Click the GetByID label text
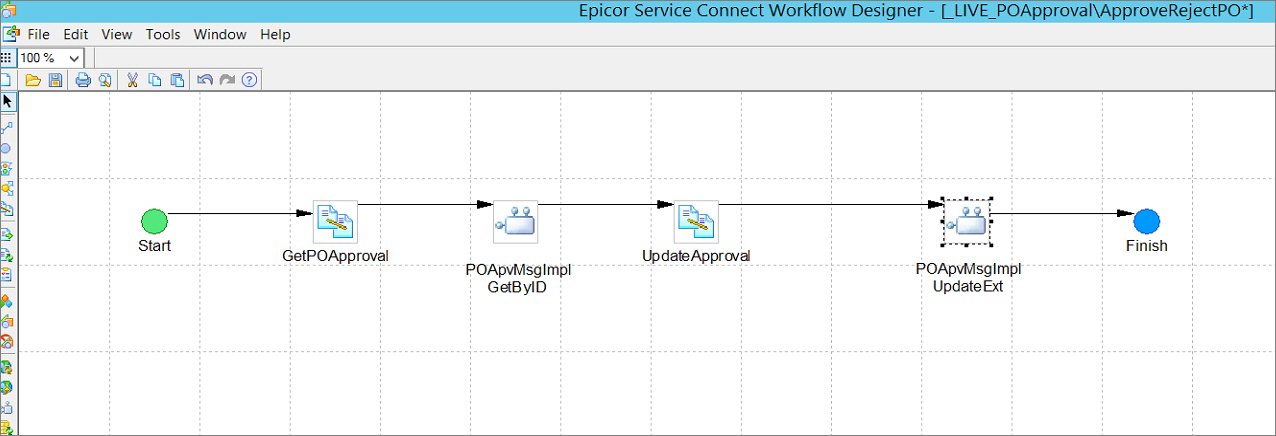This screenshot has height=436, width=1276. coord(516,287)
